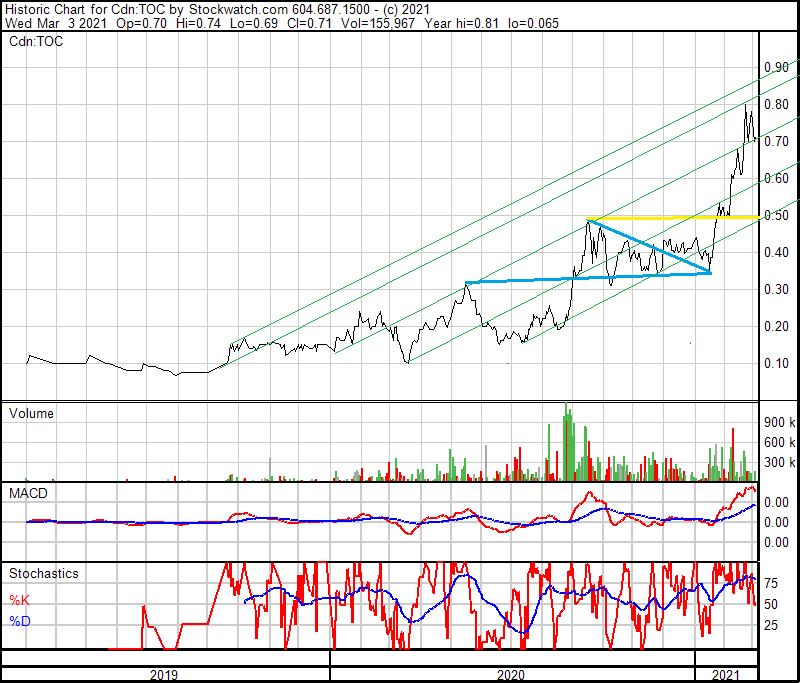The height and width of the screenshot is (683, 800).
Task: Click the 50 stochastics axis label
Action: 770,604
